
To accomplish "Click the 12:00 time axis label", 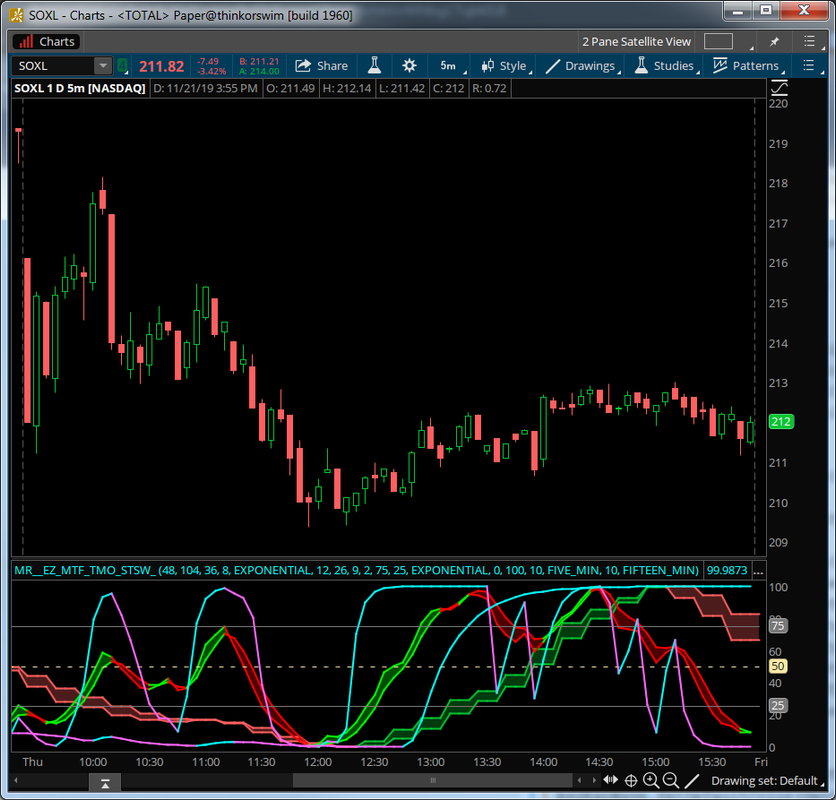I will point(318,762).
